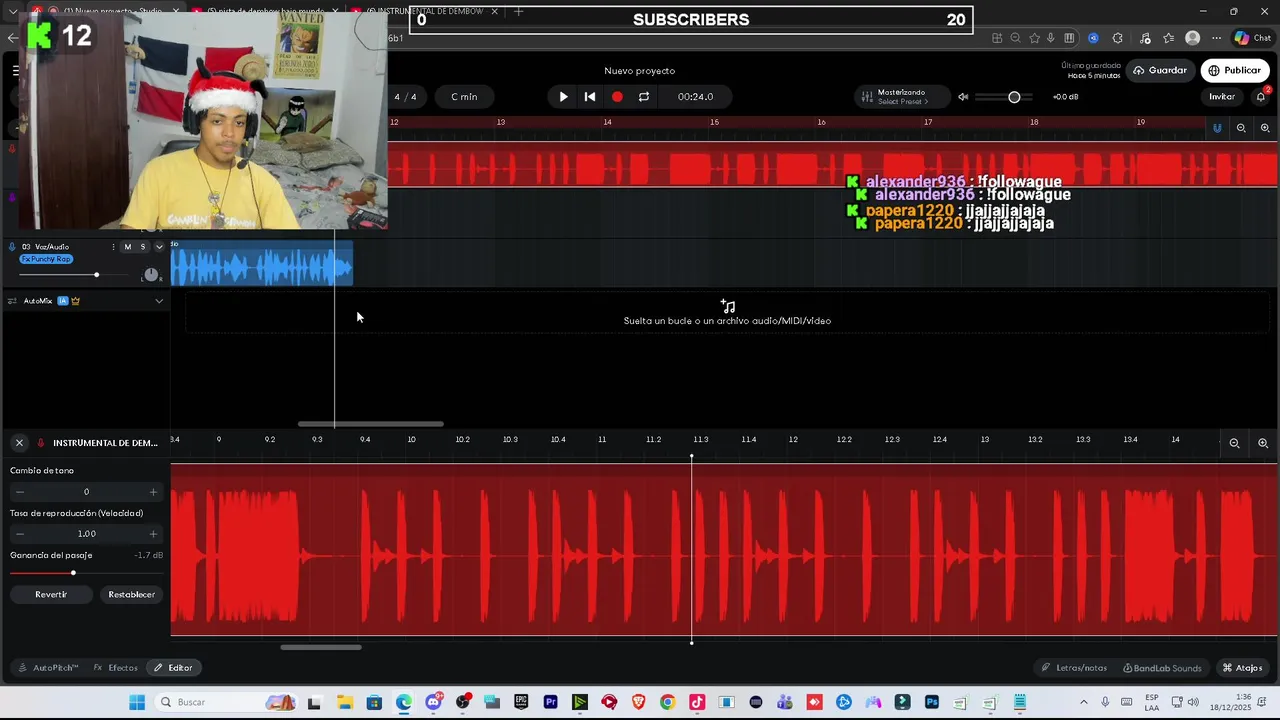Click the AutoMix crown premium icon
The width and height of the screenshot is (1280, 720).
pyautogui.click(x=75, y=301)
